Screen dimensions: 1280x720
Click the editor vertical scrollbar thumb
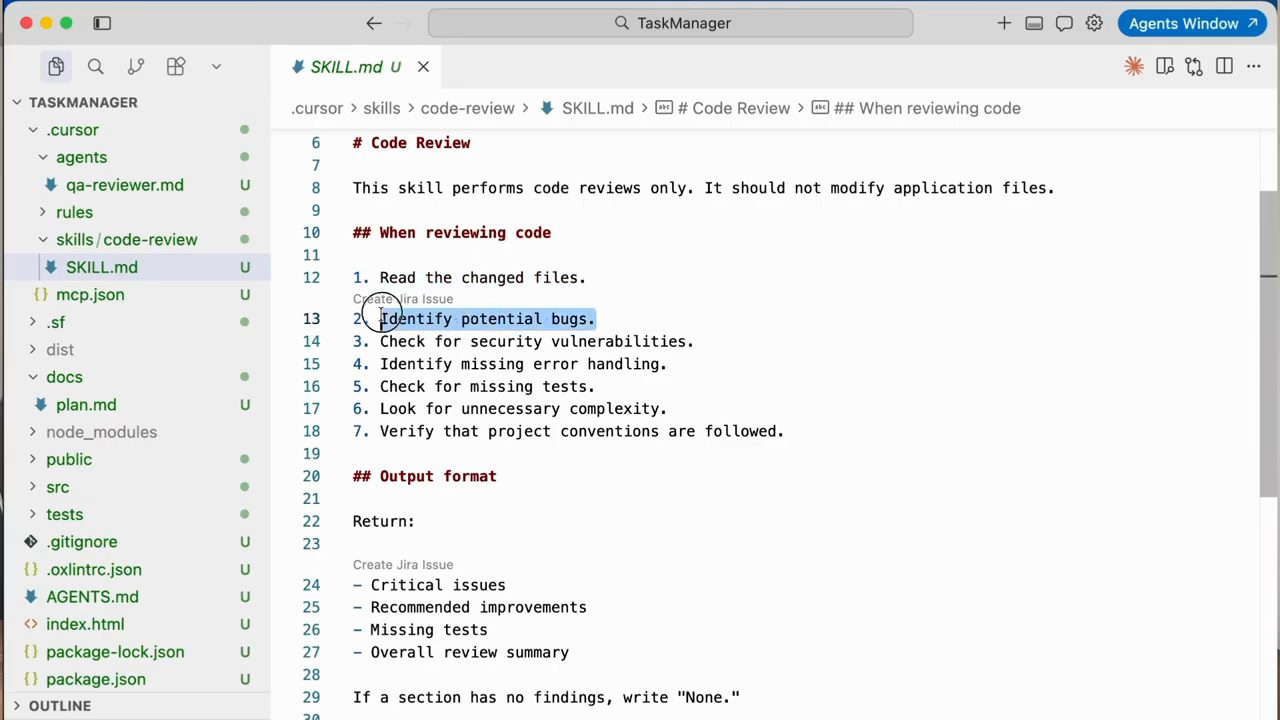click(1268, 342)
